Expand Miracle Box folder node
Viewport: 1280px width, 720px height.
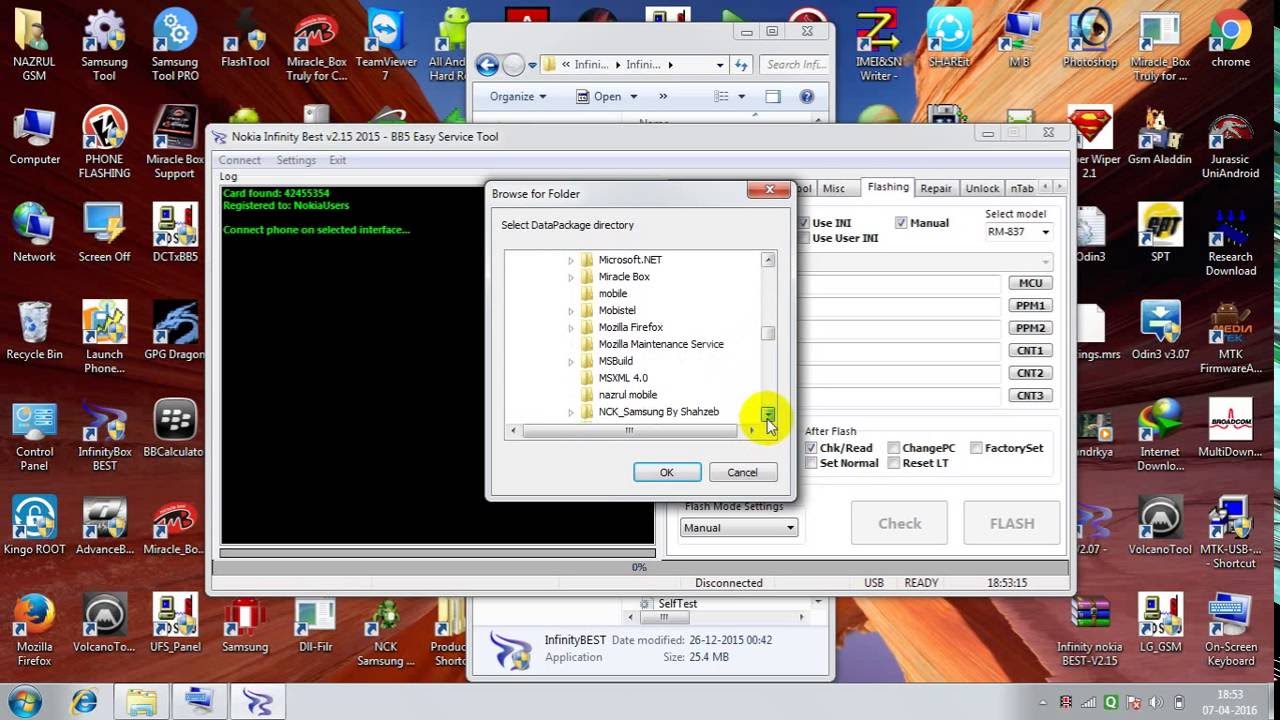pyautogui.click(x=571, y=277)
